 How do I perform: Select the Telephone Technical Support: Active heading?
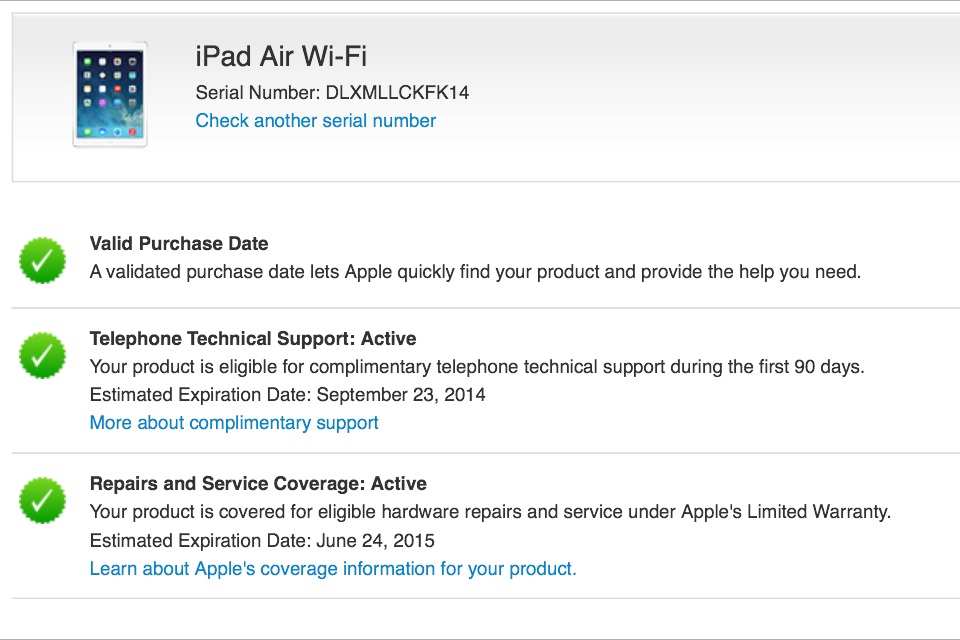[253, 339]
